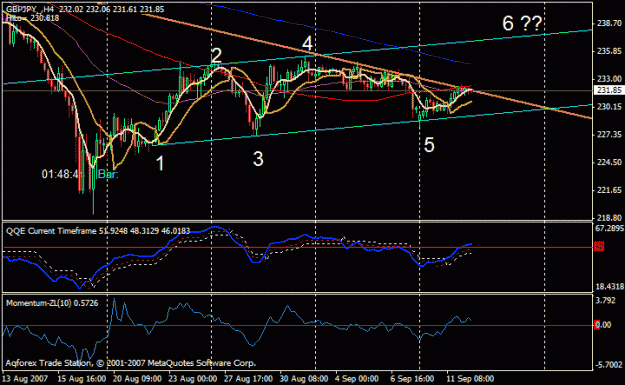The height and width of the screenshot is (385, 625).
Task: Click the 230.15 price scale level
Action: pyautogui.click(x=609, y=107)
